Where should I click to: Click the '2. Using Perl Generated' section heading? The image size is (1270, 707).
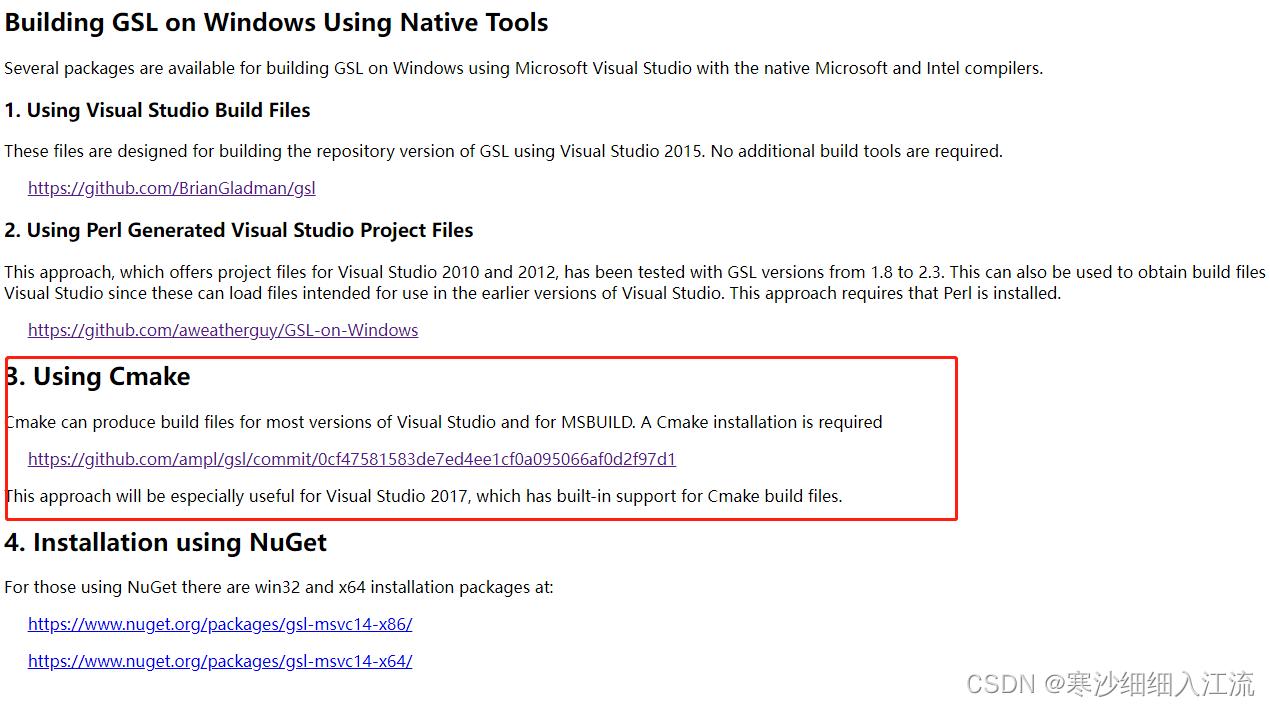pyautogui.click(x=239, y=229)
